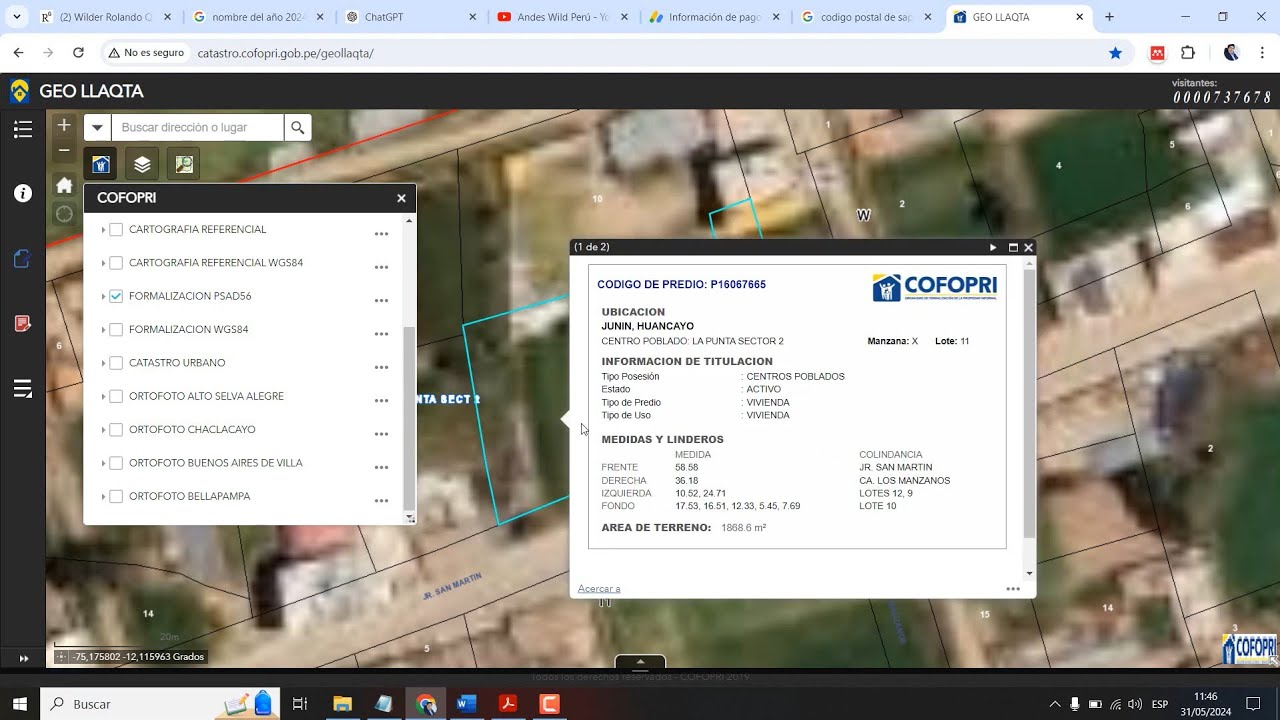Open browser extensions puzzle icon
This screenshot has width=1280, height=720.
point(1188,53)
